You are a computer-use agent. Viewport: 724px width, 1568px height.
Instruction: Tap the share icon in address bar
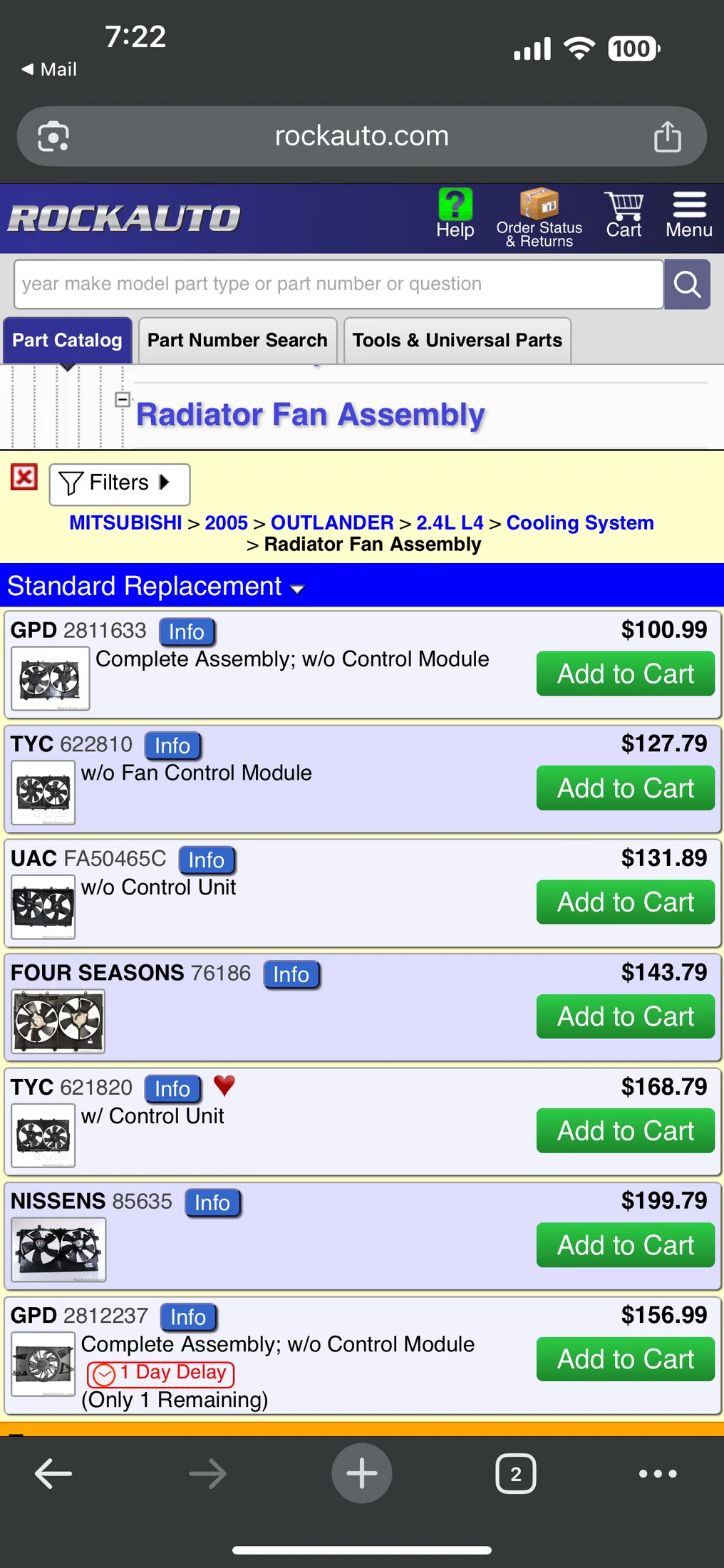tap(667, 137)
